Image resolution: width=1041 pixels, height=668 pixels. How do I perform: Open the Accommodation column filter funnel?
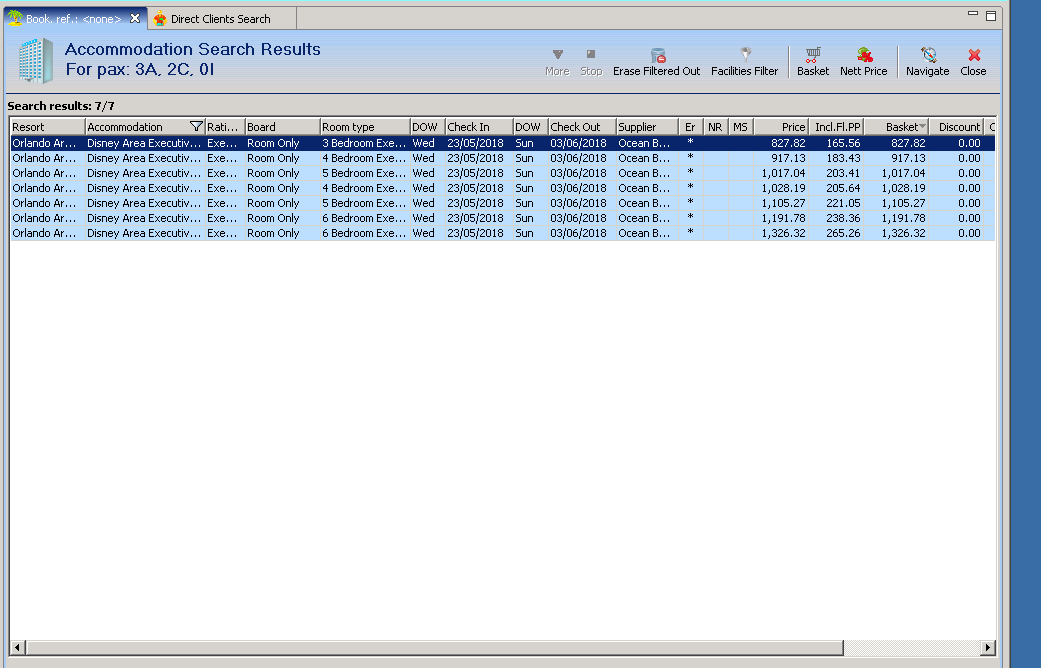click(x=196, y=127)
